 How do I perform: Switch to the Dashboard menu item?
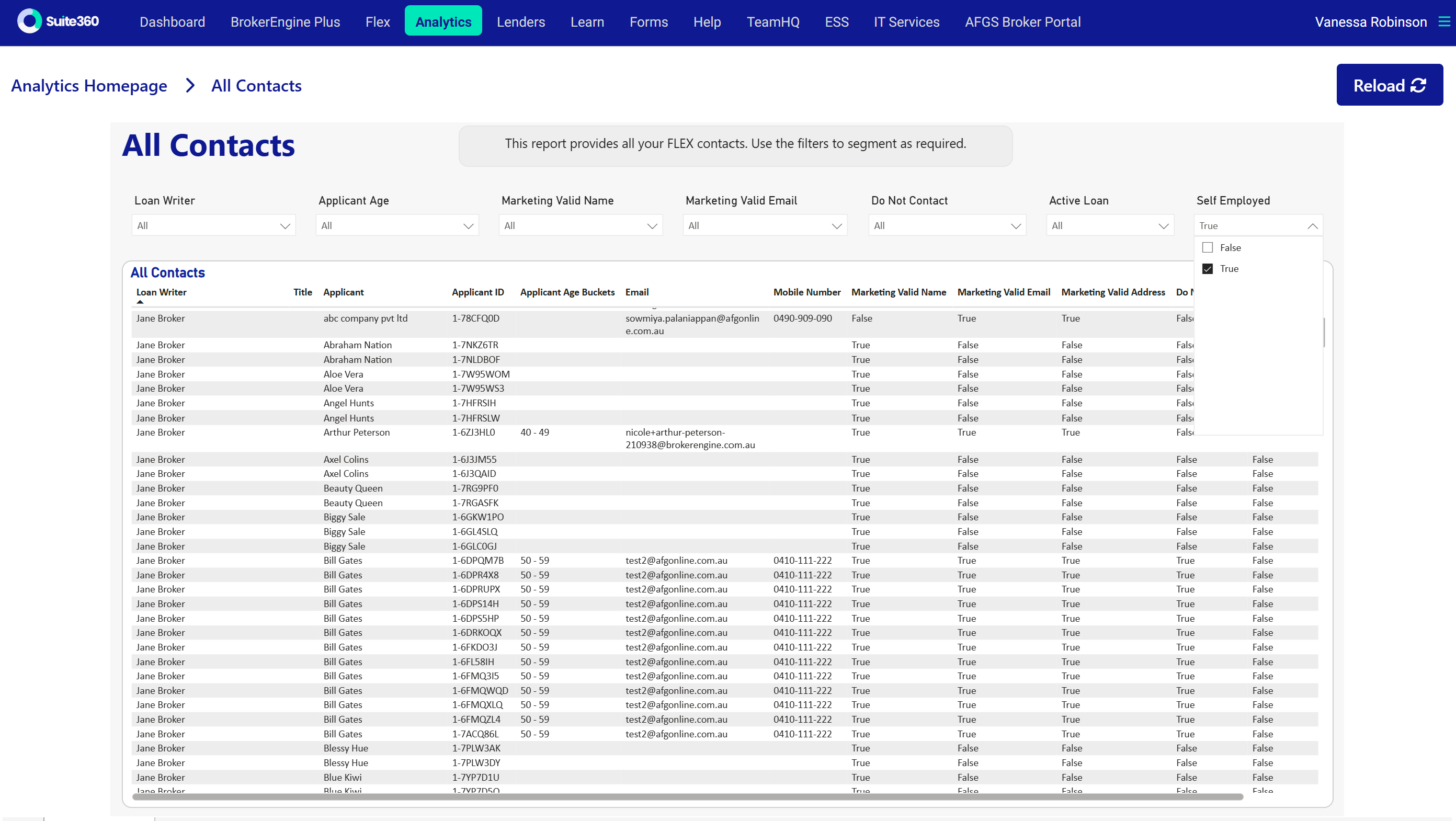(x=173, y=21)
